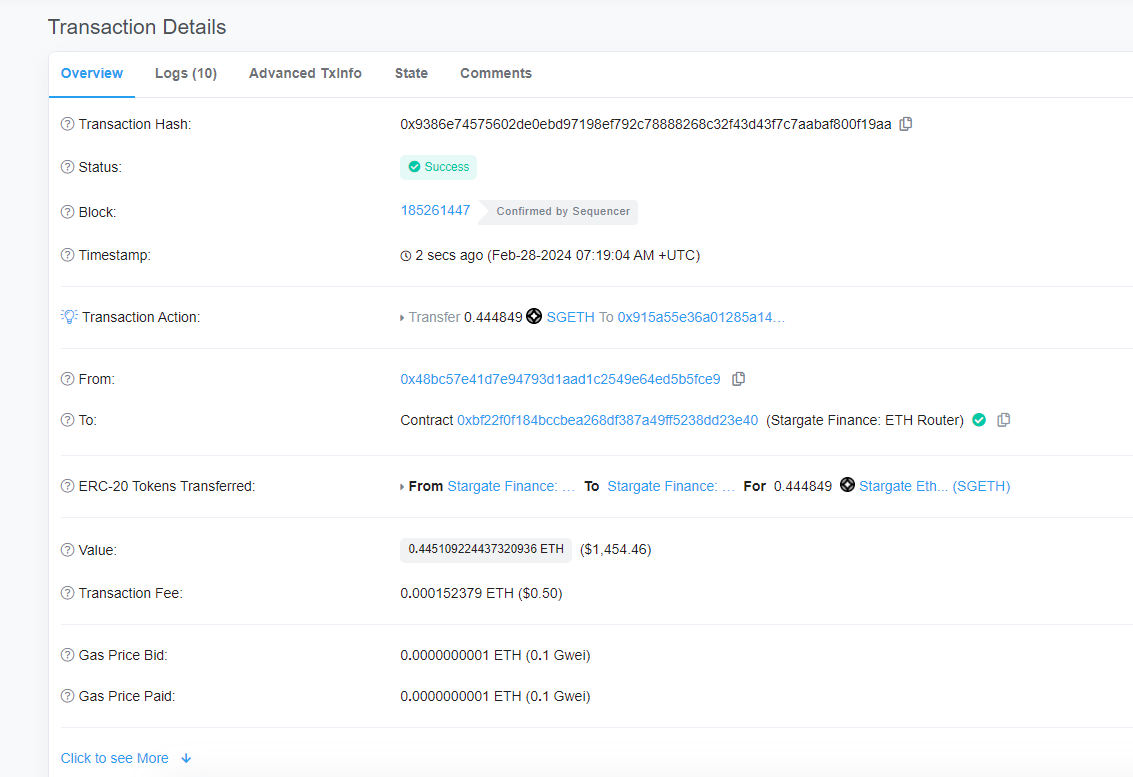1133x777 pixels.
Task: Copy the To contract address
Action: point(1004,420)
